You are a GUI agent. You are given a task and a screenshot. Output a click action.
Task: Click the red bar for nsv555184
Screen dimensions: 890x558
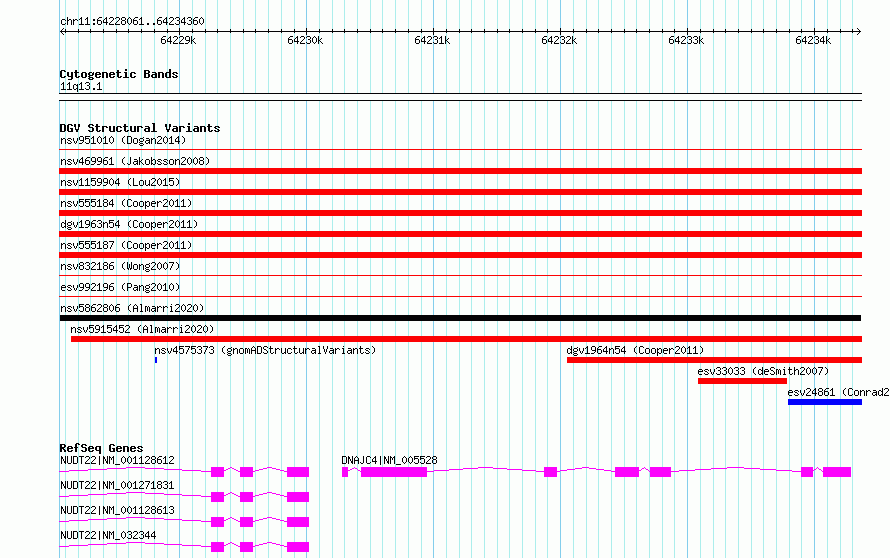click(460, 213)
